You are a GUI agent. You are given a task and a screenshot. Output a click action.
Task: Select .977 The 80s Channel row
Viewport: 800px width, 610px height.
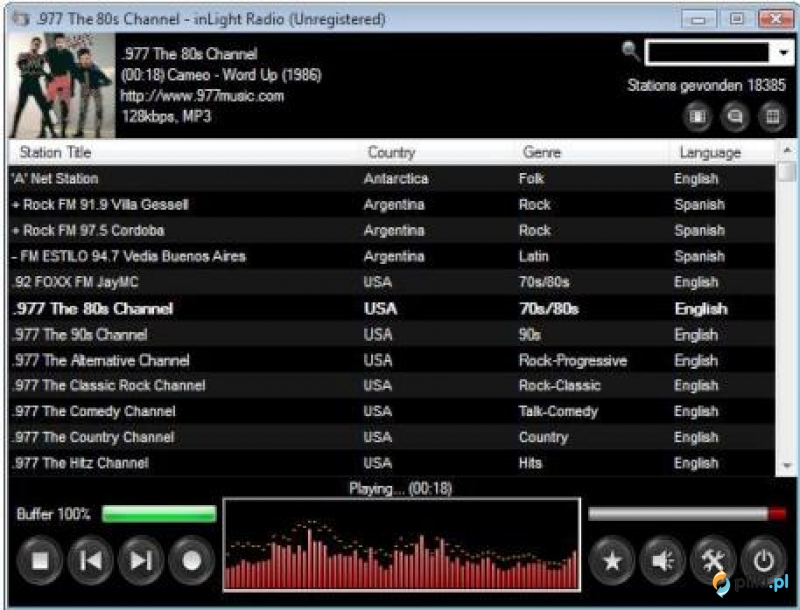tap(391, 309)
